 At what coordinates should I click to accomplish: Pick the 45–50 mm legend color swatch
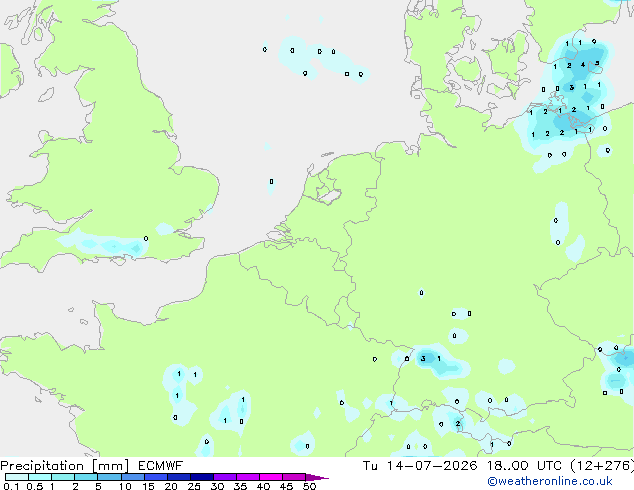pos(294,477)
